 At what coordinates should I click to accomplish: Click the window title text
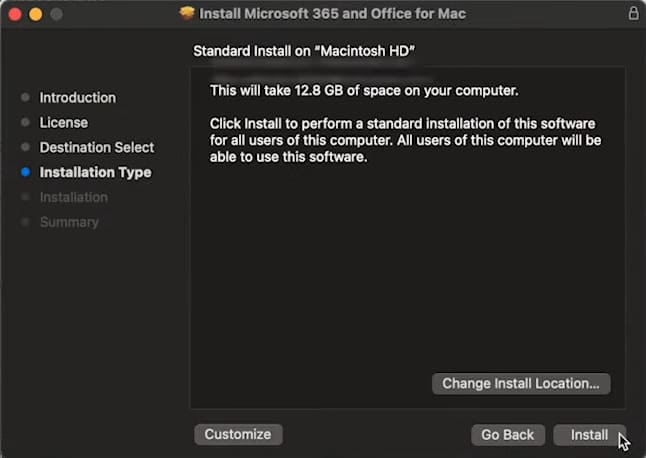click(x=332, y=14)
